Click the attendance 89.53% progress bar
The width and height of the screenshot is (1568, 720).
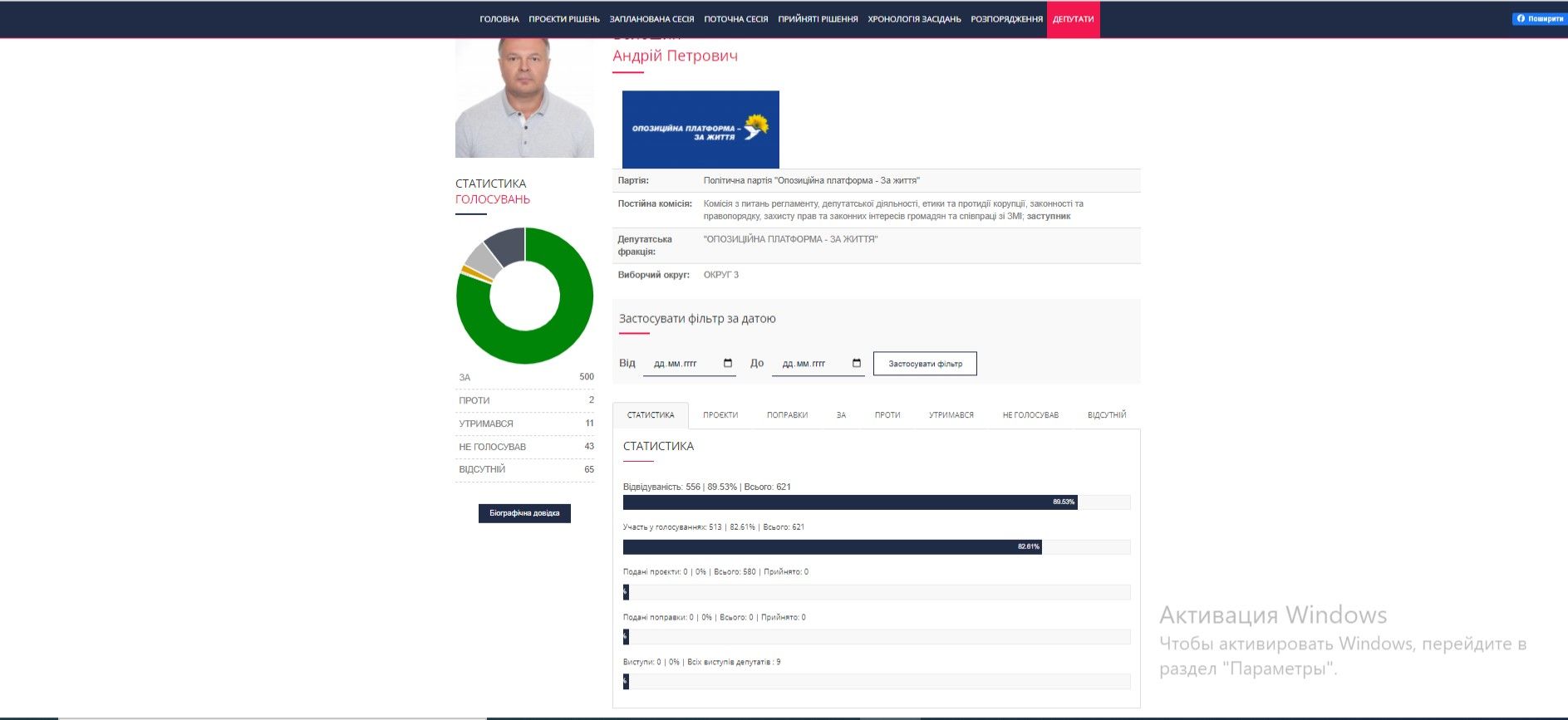[849, 502]
